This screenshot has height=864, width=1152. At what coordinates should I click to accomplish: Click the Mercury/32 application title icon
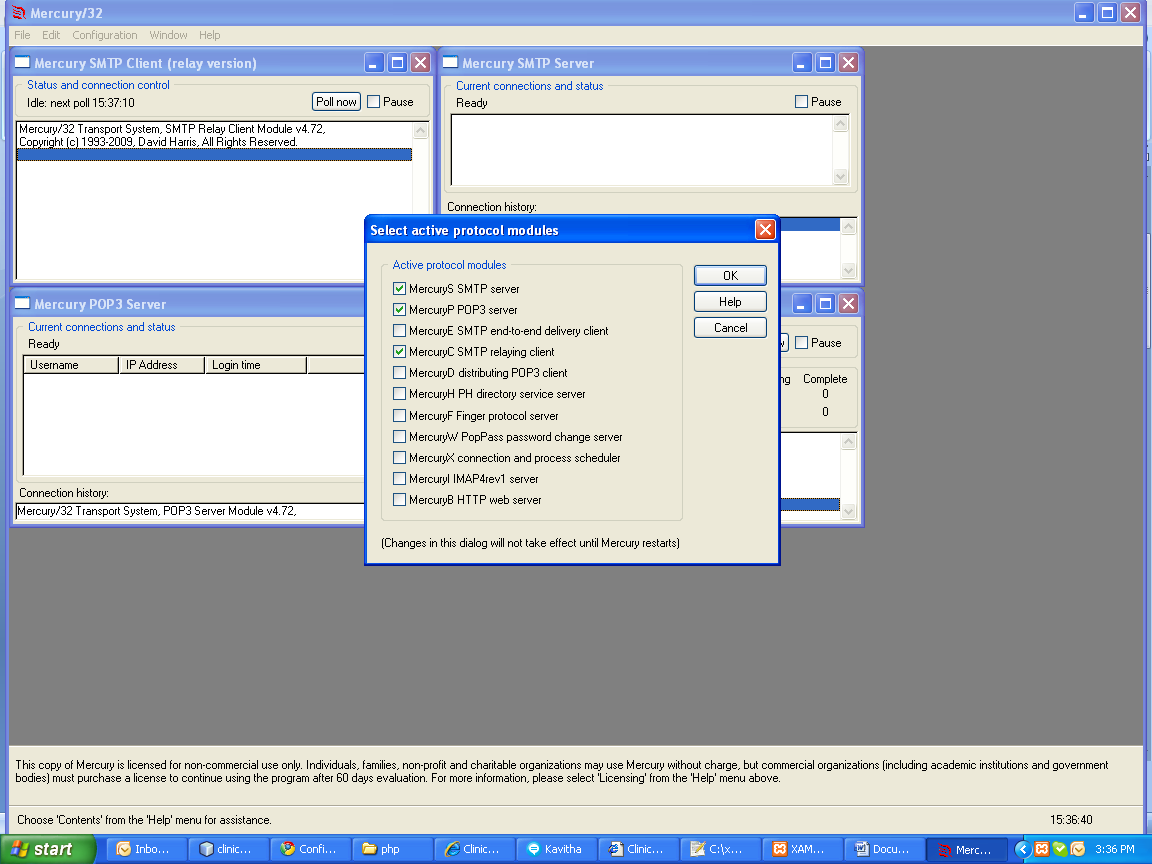(x=18, y=12)
